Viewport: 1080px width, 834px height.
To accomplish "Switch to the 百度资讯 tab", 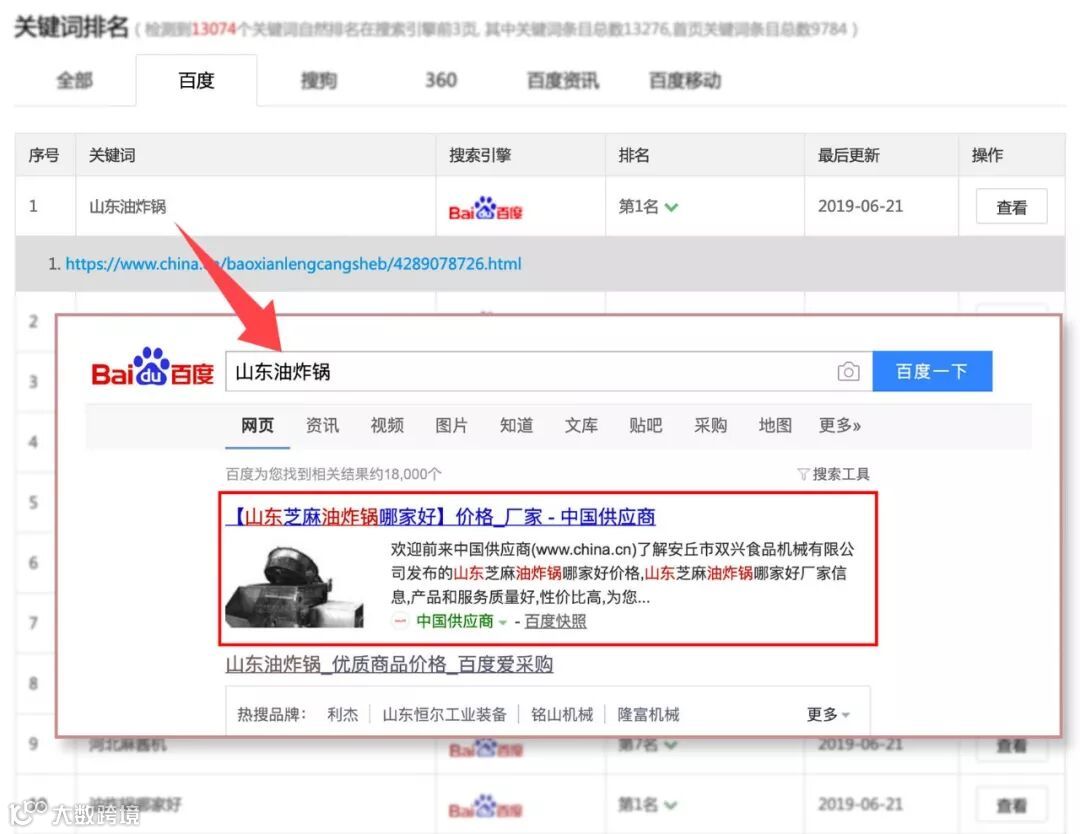I will tap(563, 81).
